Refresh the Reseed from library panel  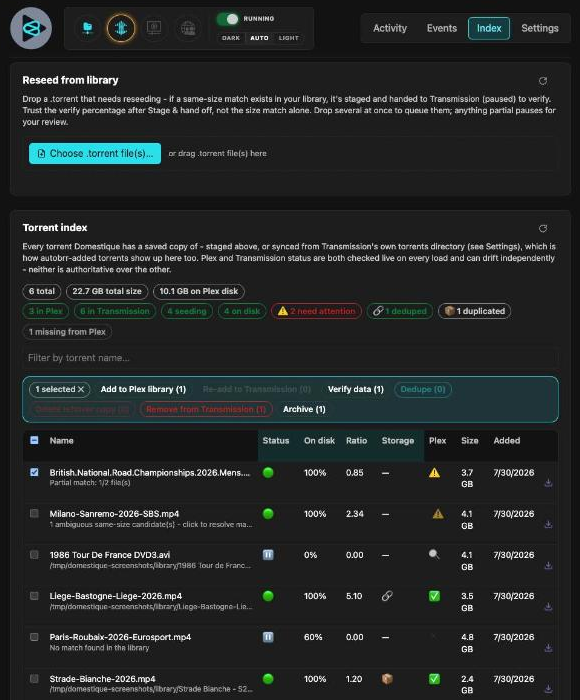(x=543, y=81)
